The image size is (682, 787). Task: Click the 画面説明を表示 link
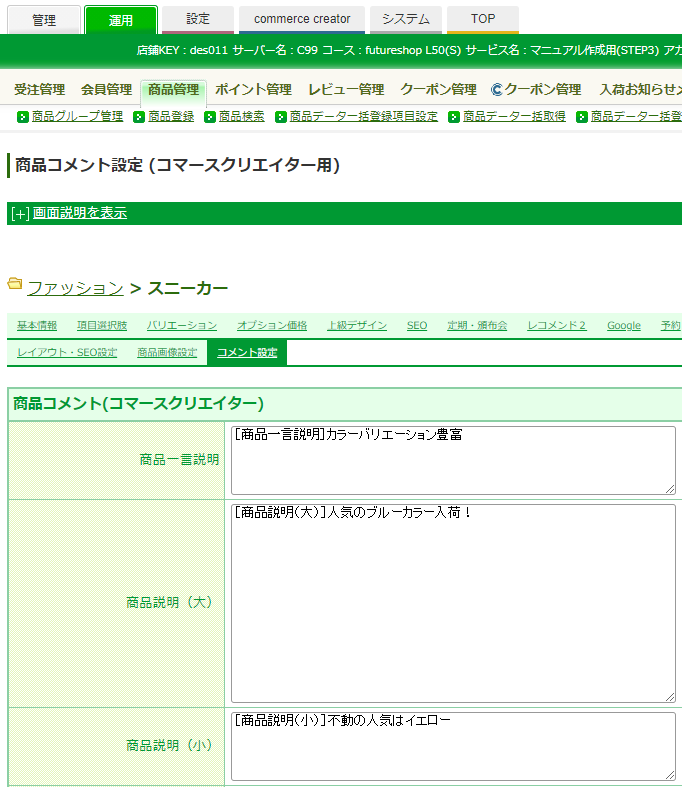click(80, 213)
